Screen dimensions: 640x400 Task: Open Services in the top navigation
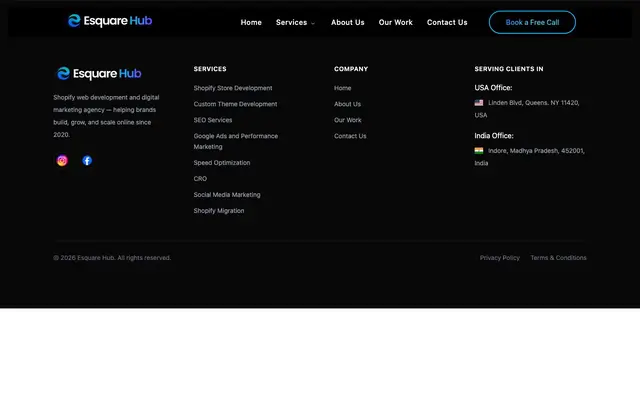pyautogui.click(x=291, y=22)
